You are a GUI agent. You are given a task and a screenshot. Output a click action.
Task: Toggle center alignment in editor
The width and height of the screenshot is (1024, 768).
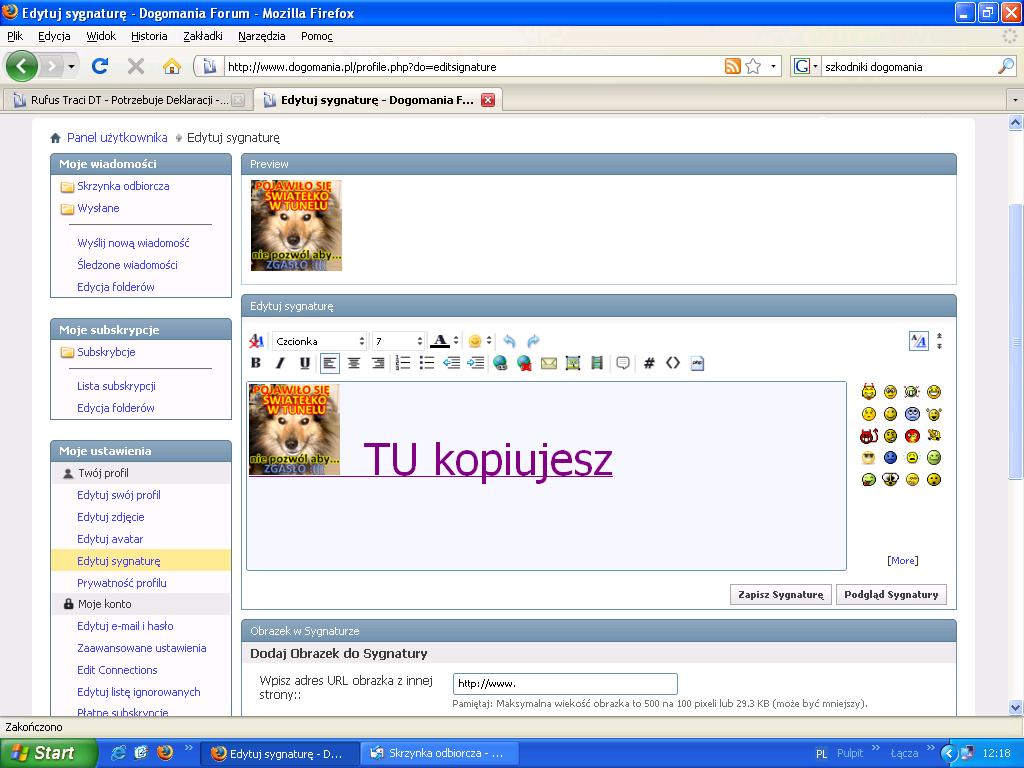(x=354, y=363)
